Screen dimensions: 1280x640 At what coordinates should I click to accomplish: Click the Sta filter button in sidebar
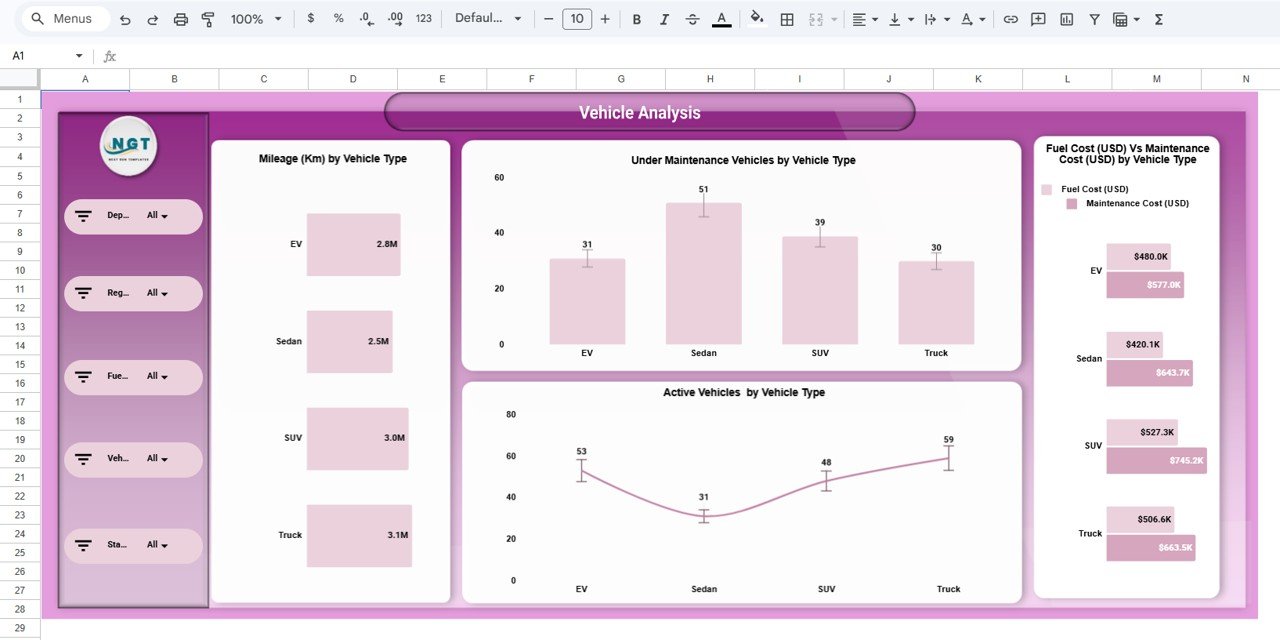coord(133,545)
